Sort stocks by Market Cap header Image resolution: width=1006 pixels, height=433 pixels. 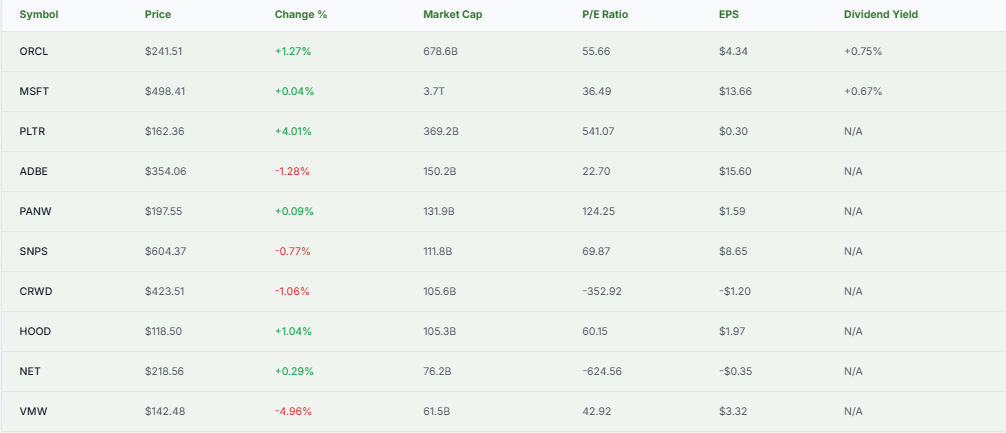450,15
